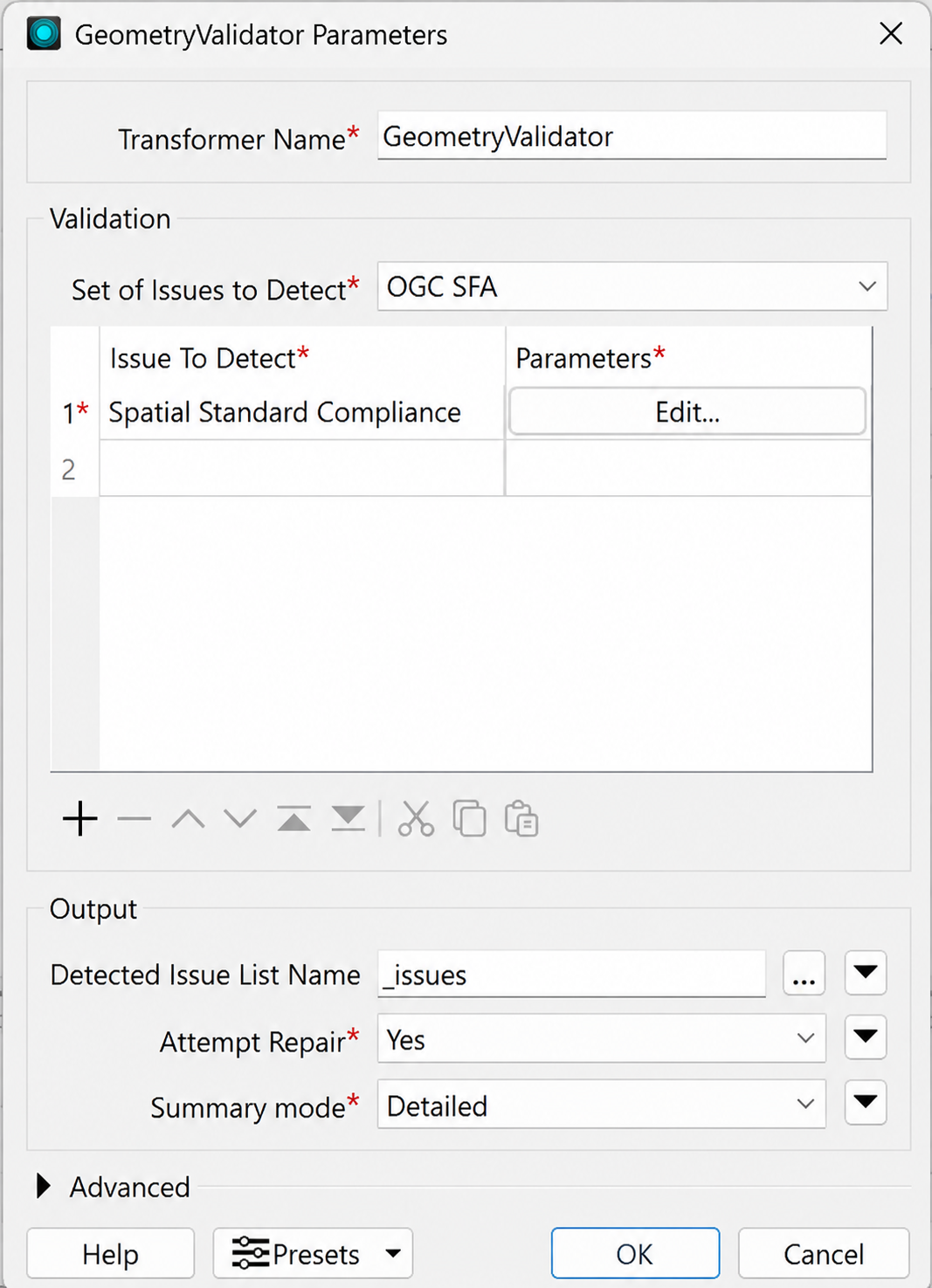Focus the Transformer Name field
Screen dimensions: 932x1288
click(632, 136)
